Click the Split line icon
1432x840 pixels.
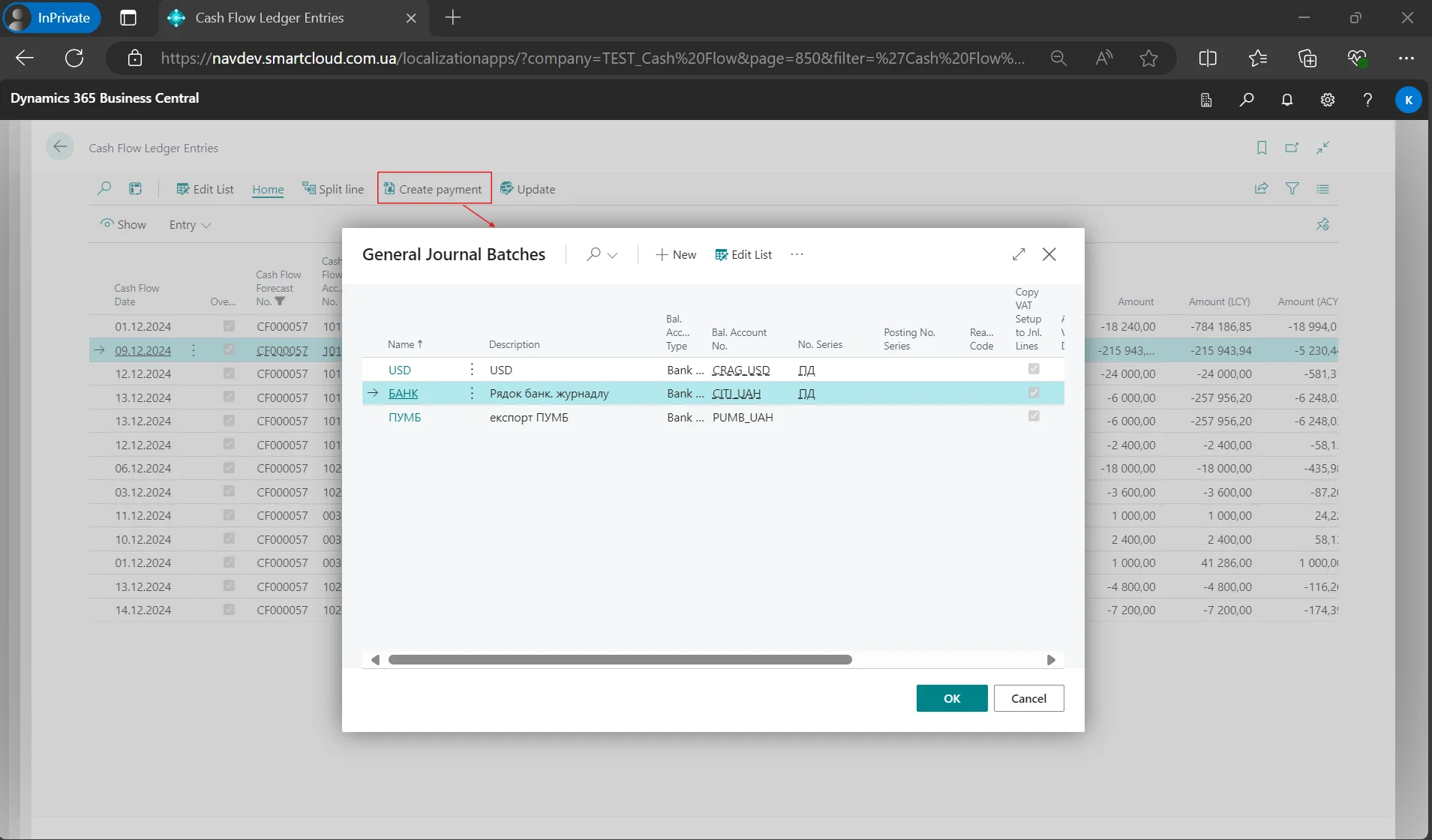(308, 188)
